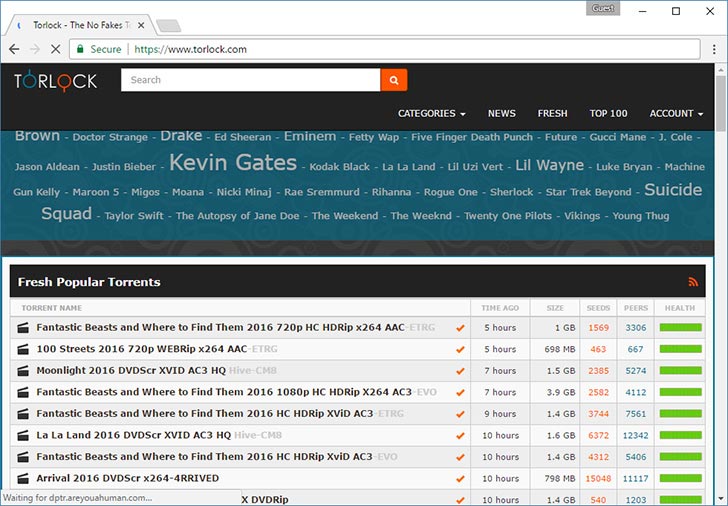Open Arrival 2016 DVDScr x264-4RRIVED torrent

pos(128,478)
